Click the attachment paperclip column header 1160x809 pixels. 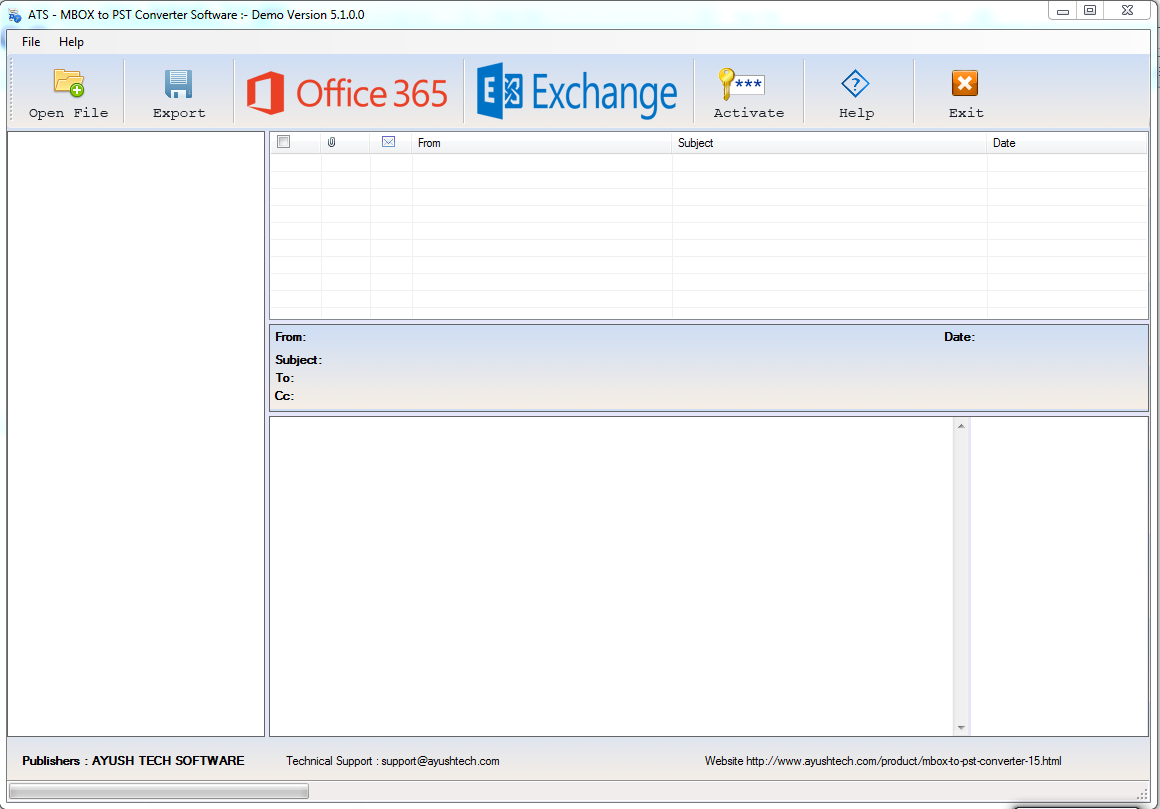click(331, 142)
